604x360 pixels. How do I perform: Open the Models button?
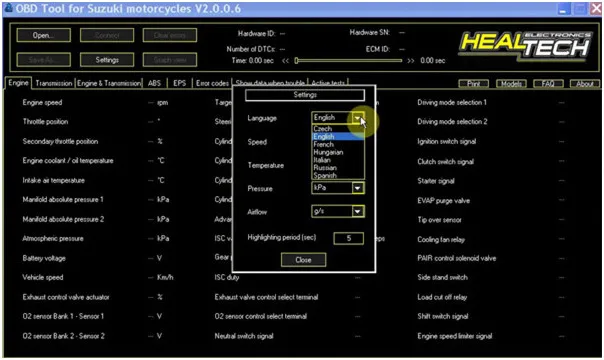pos(511,84)
